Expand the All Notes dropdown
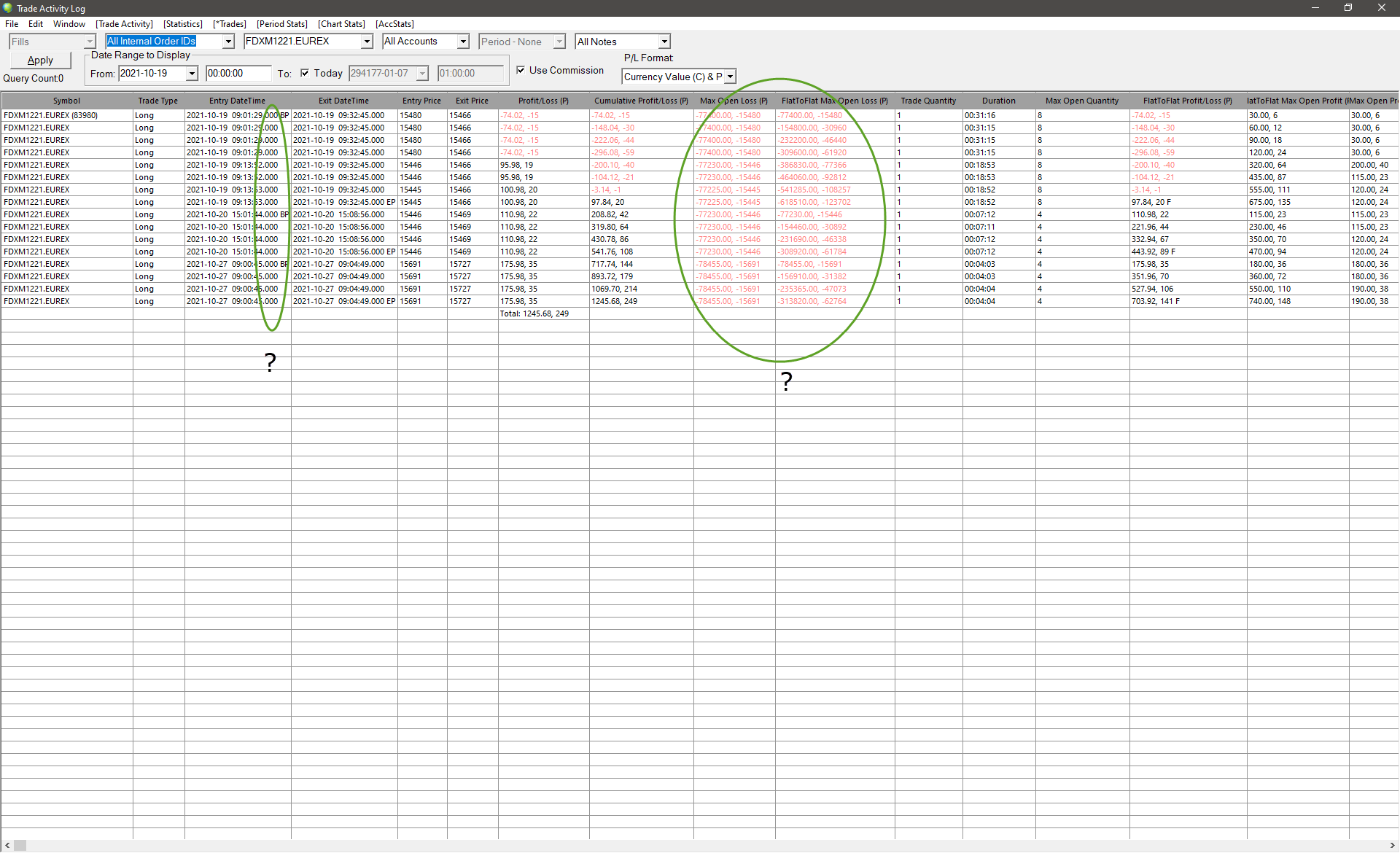Image resolution: width=1400 pixels, height=853 pixels. (664, 42)
